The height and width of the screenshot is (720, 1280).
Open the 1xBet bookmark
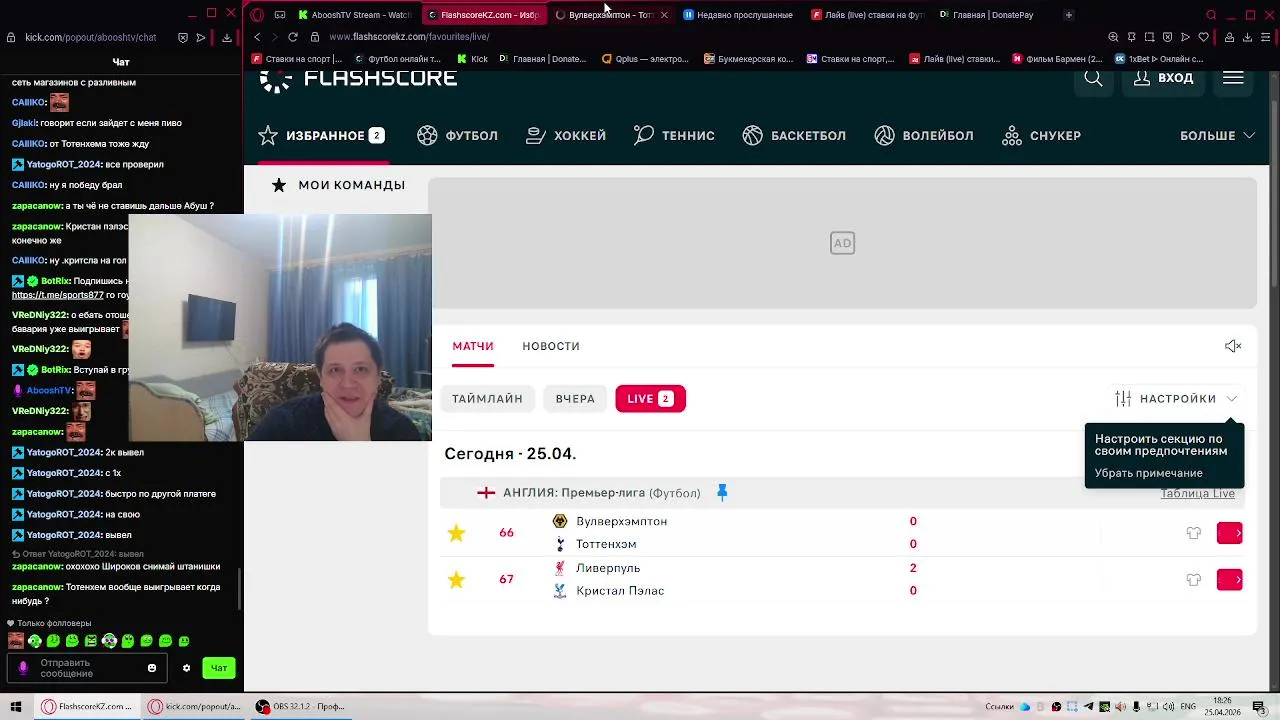1159,59
